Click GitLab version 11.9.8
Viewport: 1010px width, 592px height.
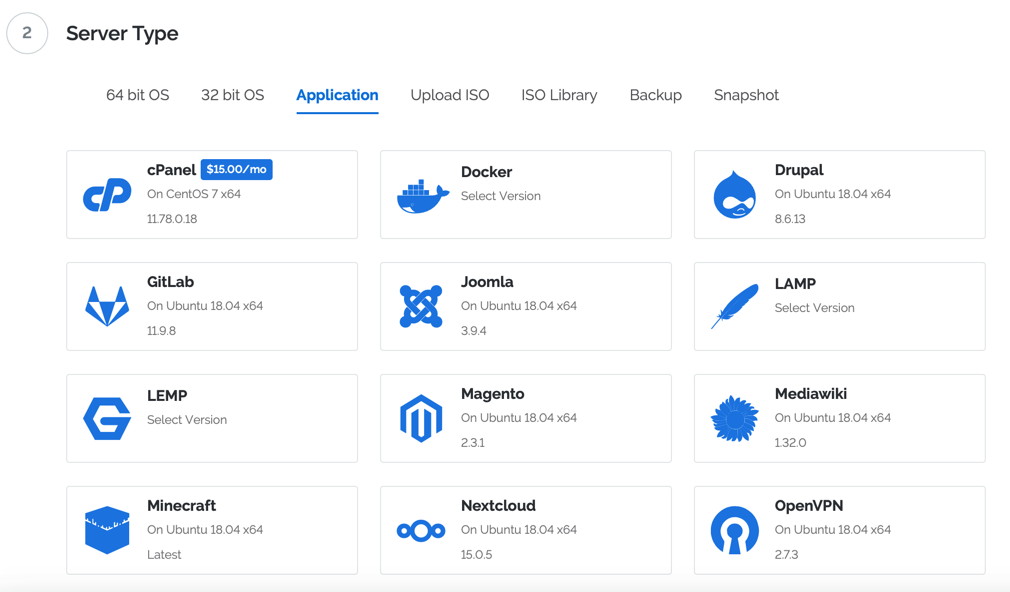[x=161, y=331]
